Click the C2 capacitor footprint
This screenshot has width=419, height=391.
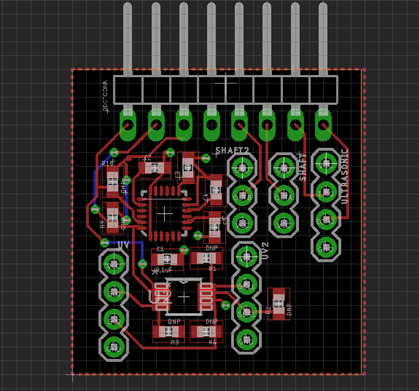(154, 168)
